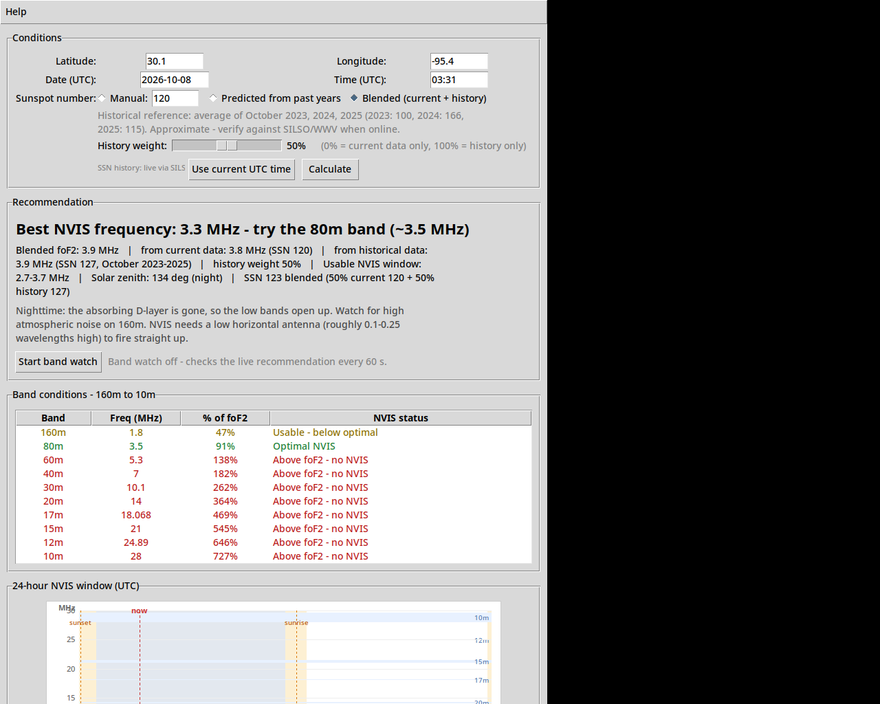Image resolution: width=880 pixels, height=704 pixels.
Task: Click the 50% history weight value
Action: coord(296,146)
